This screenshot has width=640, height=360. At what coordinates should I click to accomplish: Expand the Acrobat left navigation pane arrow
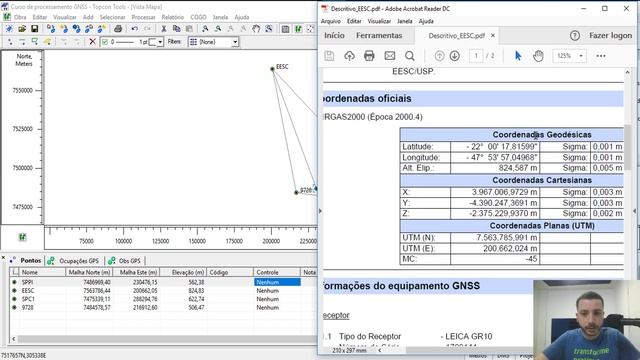point(320,211)
